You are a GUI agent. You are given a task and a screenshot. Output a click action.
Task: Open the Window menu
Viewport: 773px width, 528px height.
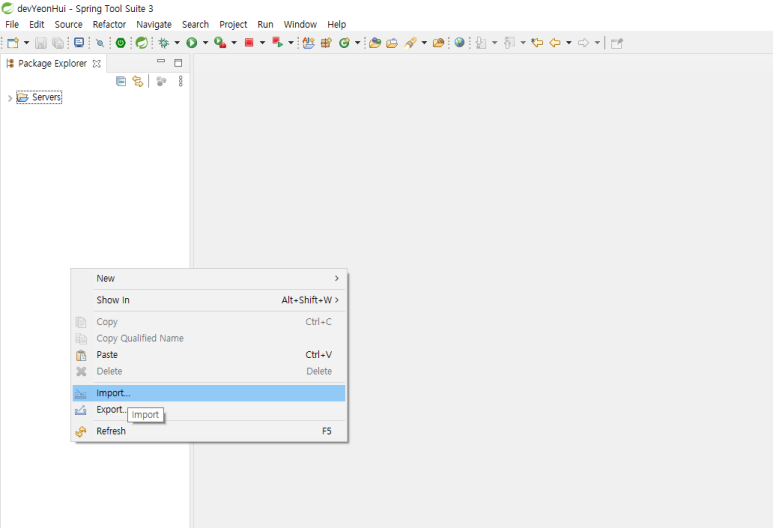pos(300,24)
